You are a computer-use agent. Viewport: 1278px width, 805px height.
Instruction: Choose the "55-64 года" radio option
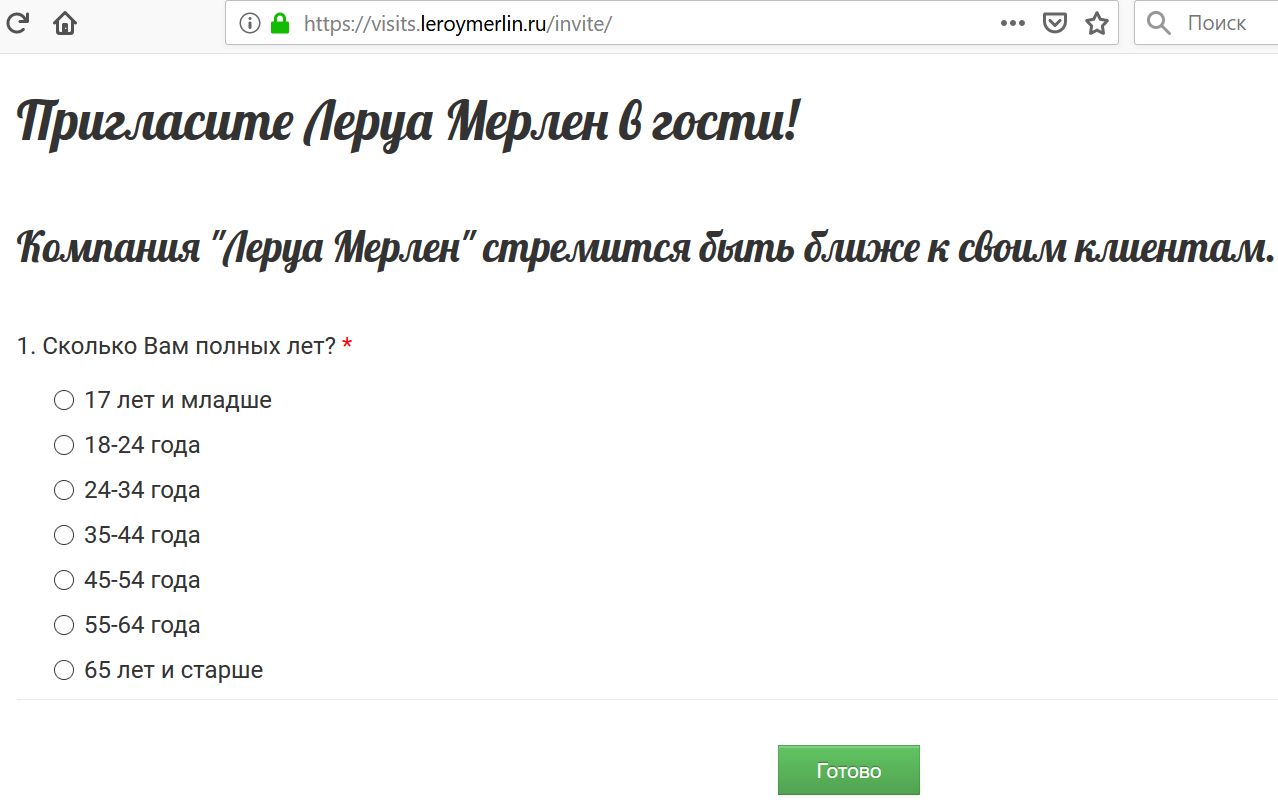[64, 625]
